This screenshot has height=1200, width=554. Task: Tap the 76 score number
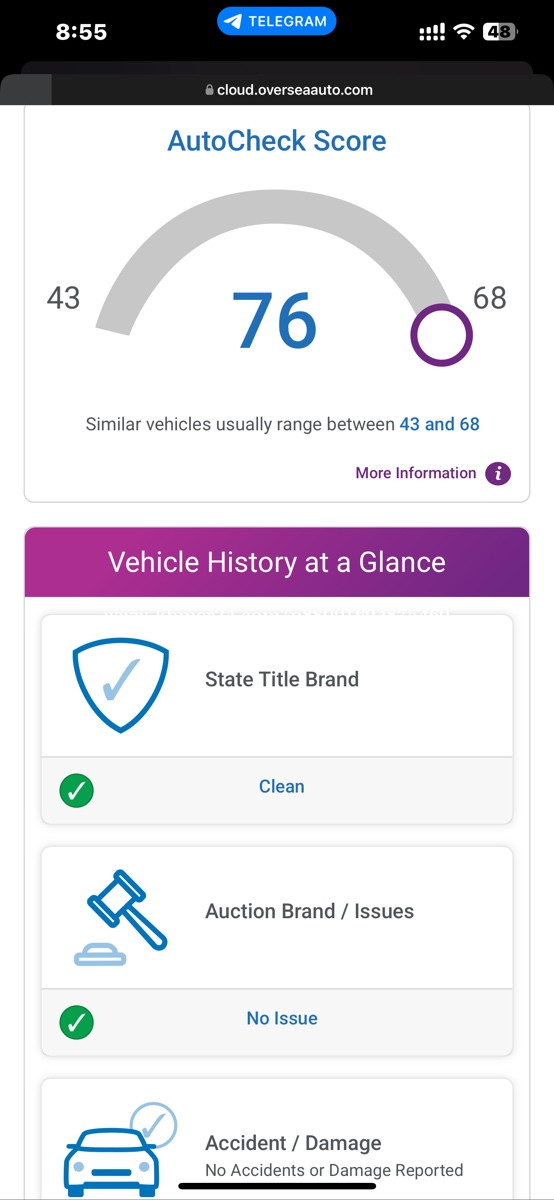coord(275,321)
